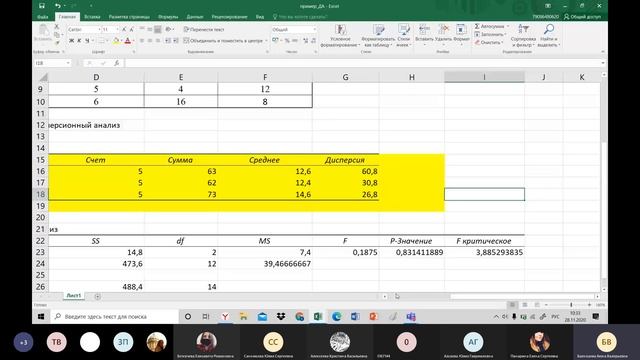This screenshot has height=360, width=640.
Task: Click the text orientation icon
Action: point(168,29)
